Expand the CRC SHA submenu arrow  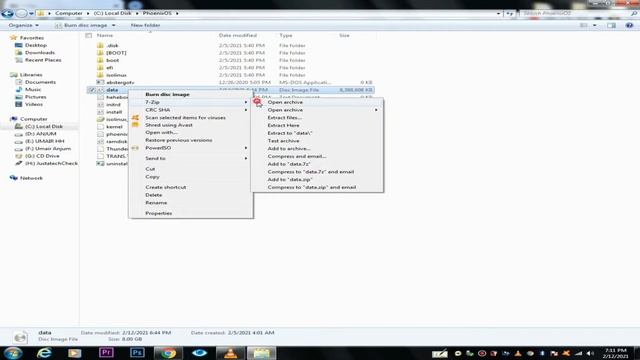[x=246, y=110]
